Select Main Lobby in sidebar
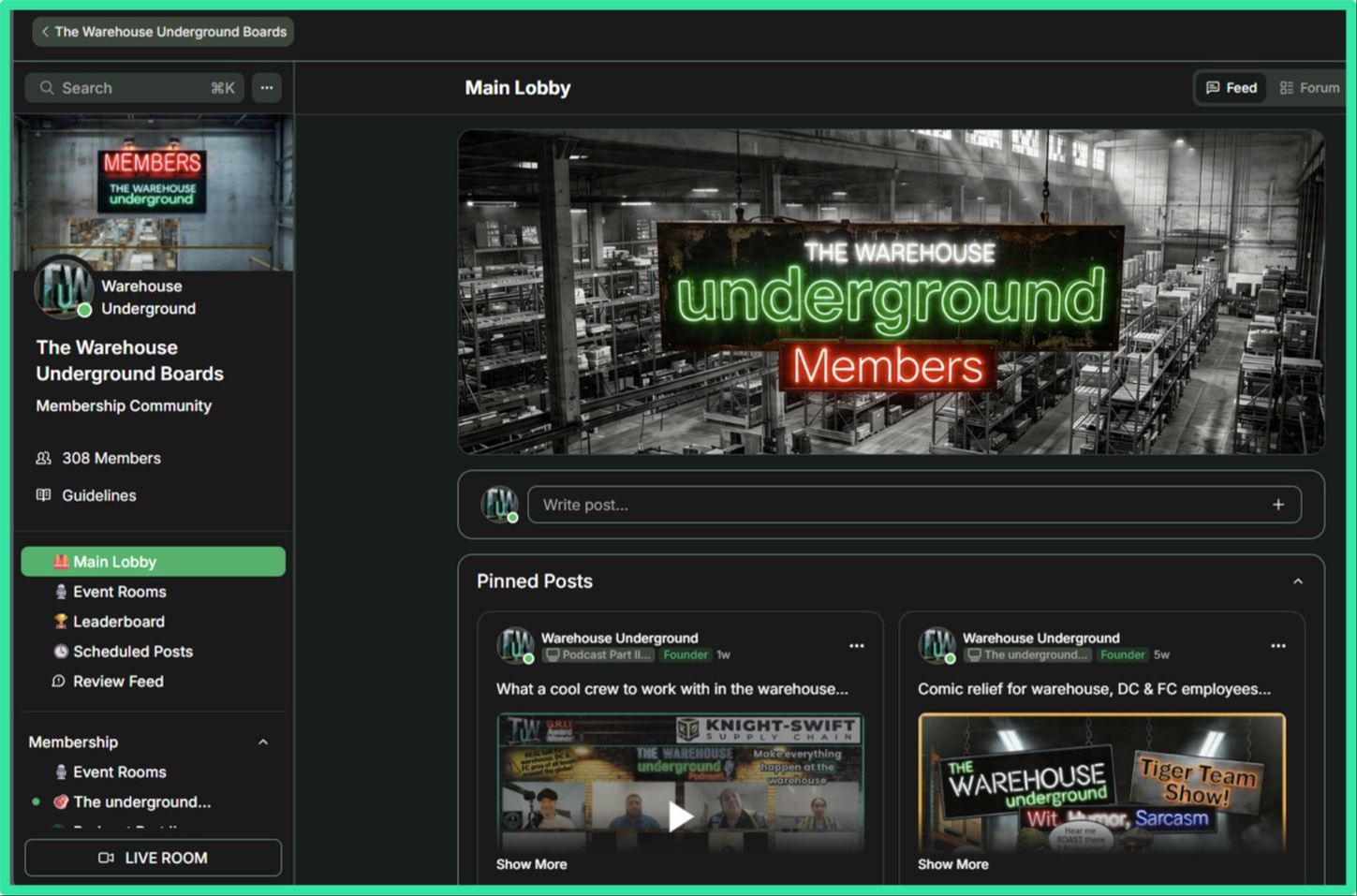The image size is (1357, 896). tap(154, 562)
